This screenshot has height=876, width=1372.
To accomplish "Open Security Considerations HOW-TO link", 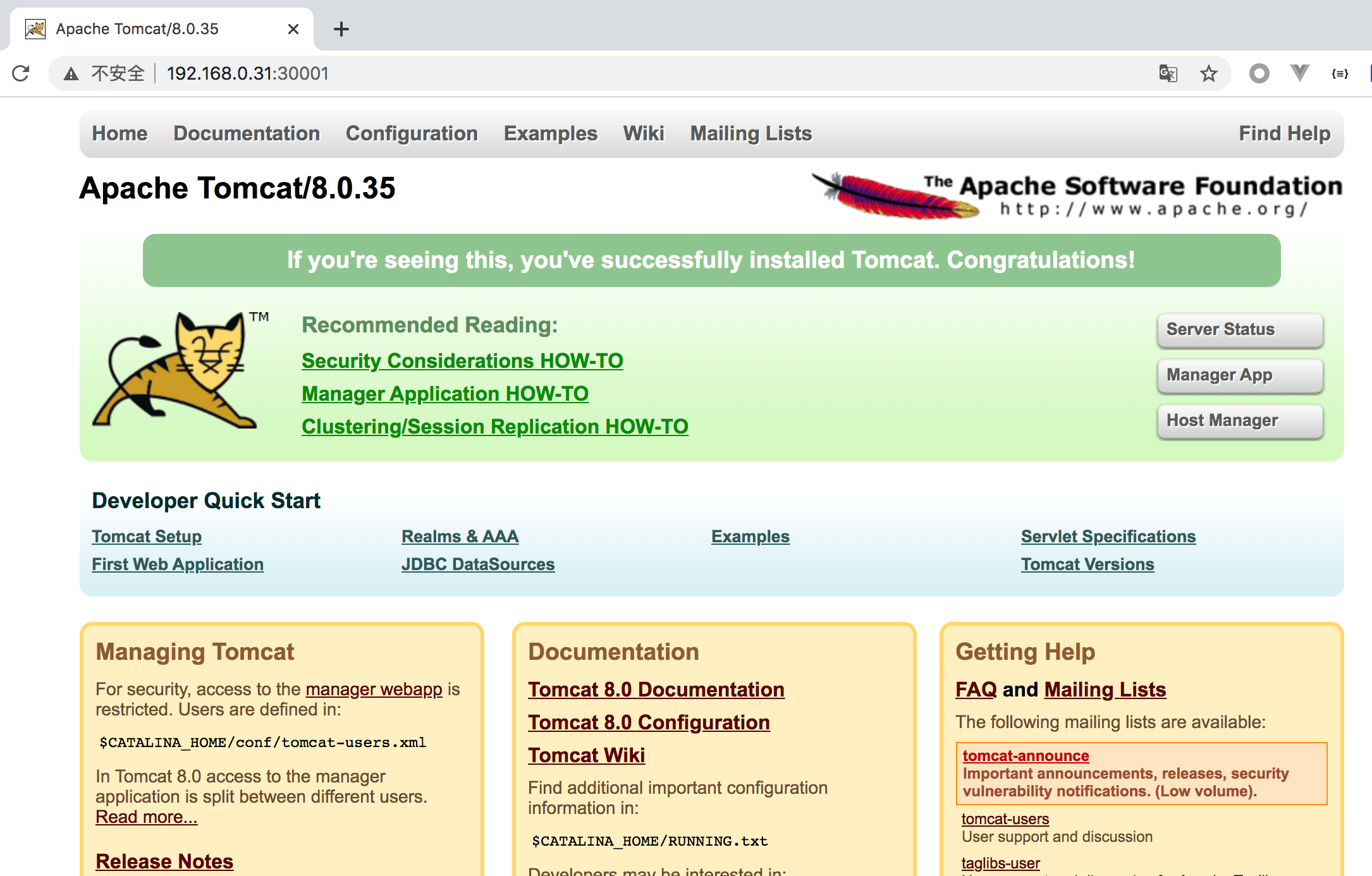I will (x=462, y=360).
